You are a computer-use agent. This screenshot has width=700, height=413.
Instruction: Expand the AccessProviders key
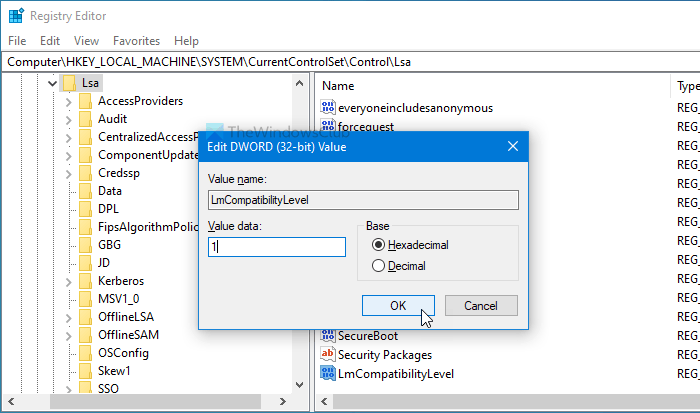[68, 102]
